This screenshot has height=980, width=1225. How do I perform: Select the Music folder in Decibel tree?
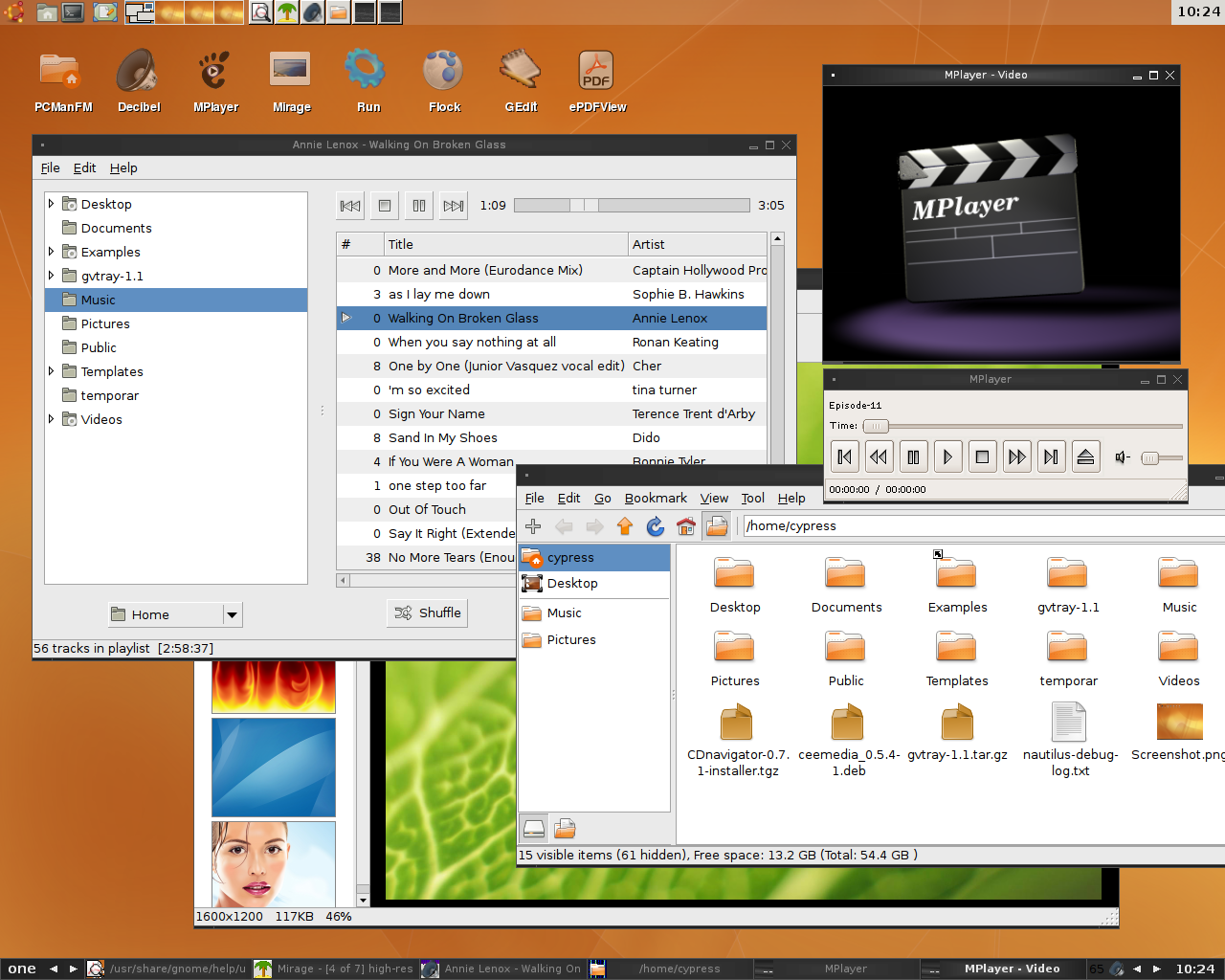(176, 300)
